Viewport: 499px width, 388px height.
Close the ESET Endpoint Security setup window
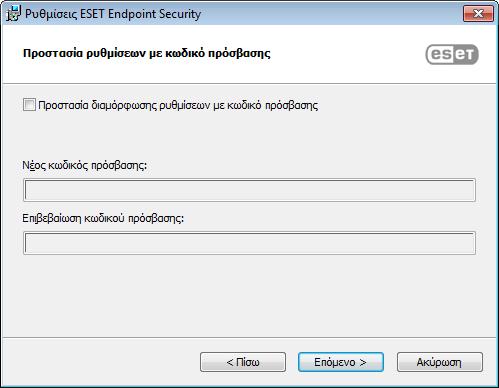[478, 14]
